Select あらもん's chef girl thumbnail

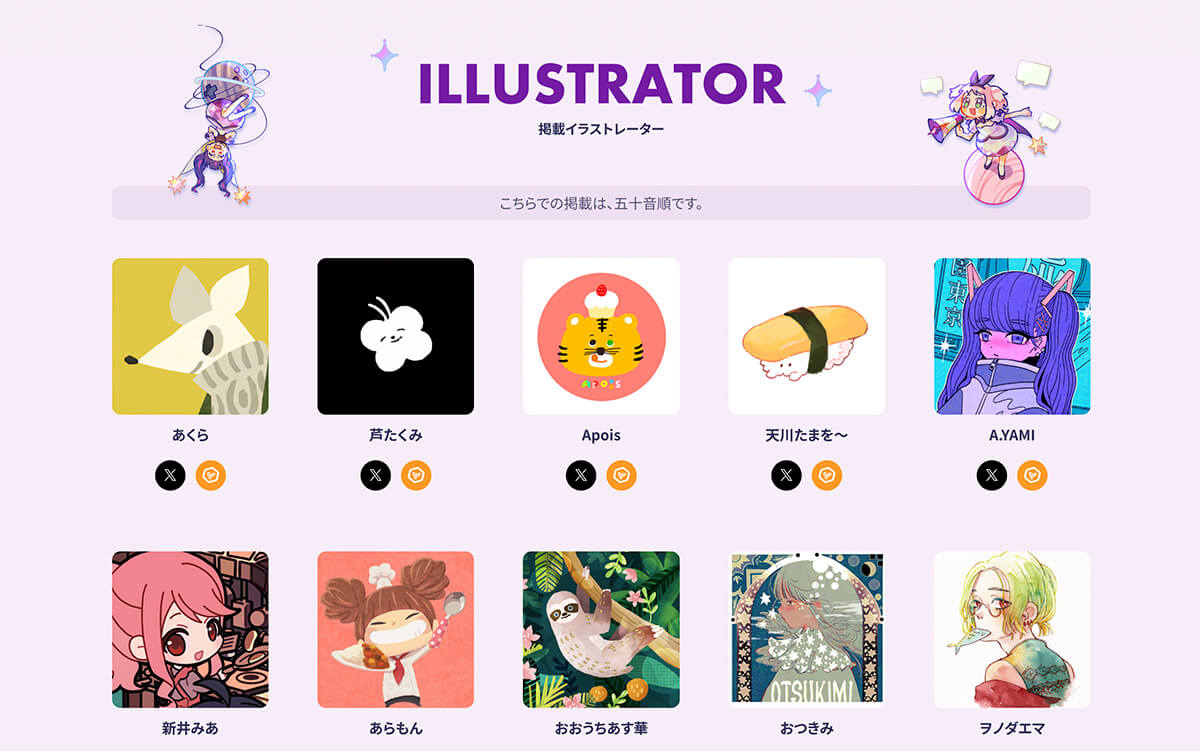[x=396, y=630]
